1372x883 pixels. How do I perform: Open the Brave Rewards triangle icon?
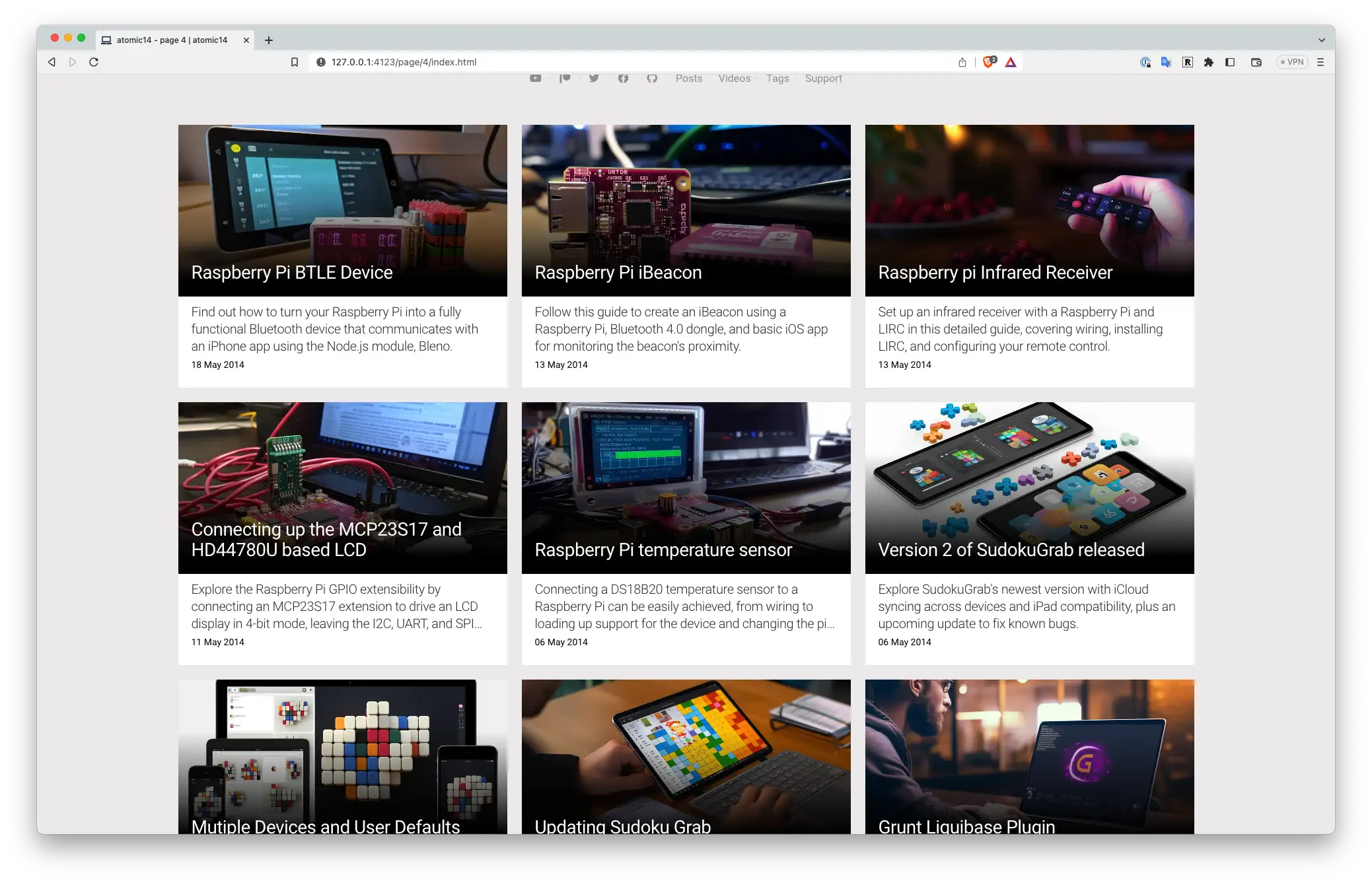1011,62
